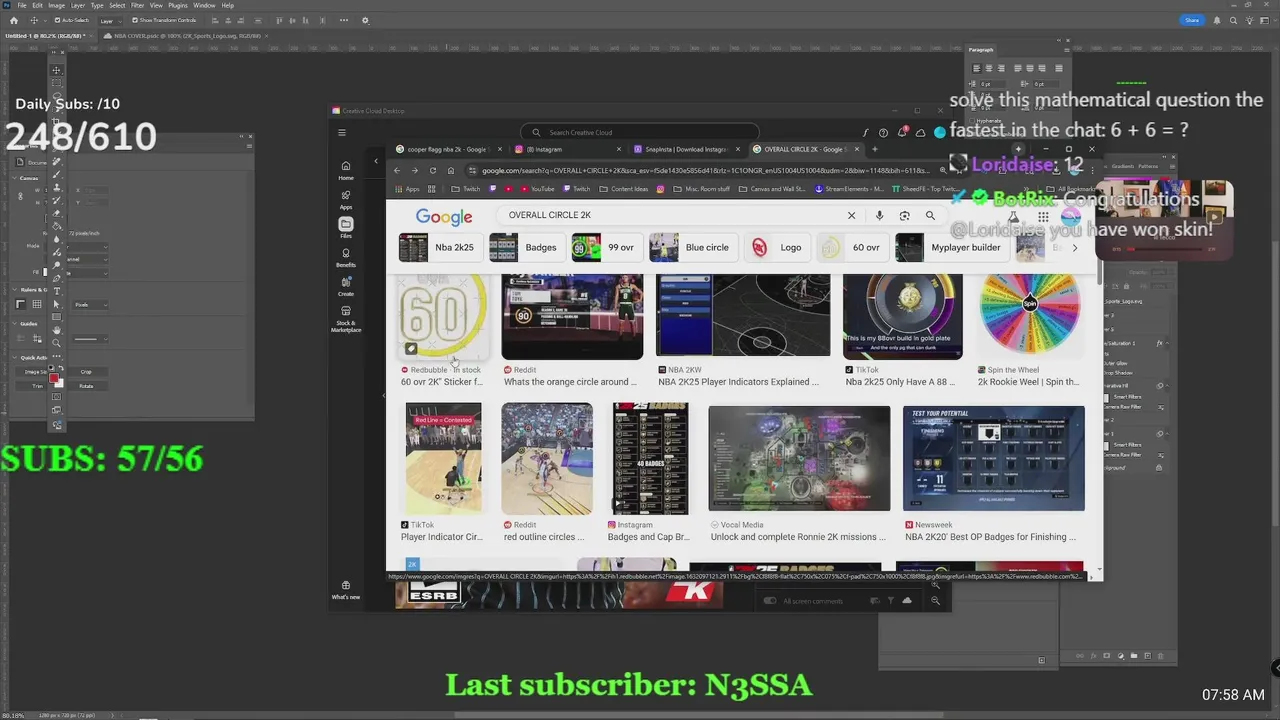Click the Crop quick action button
The image size is (1280, 720).
(86, 372)
